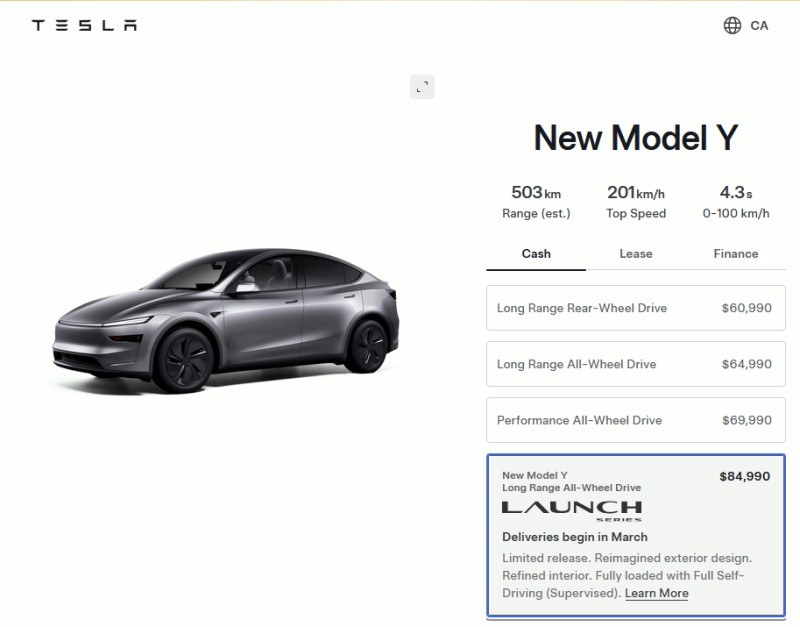Click the LAUNCH Series logo
This screenshot has width=800, height=627.
(x=571, y=511)
